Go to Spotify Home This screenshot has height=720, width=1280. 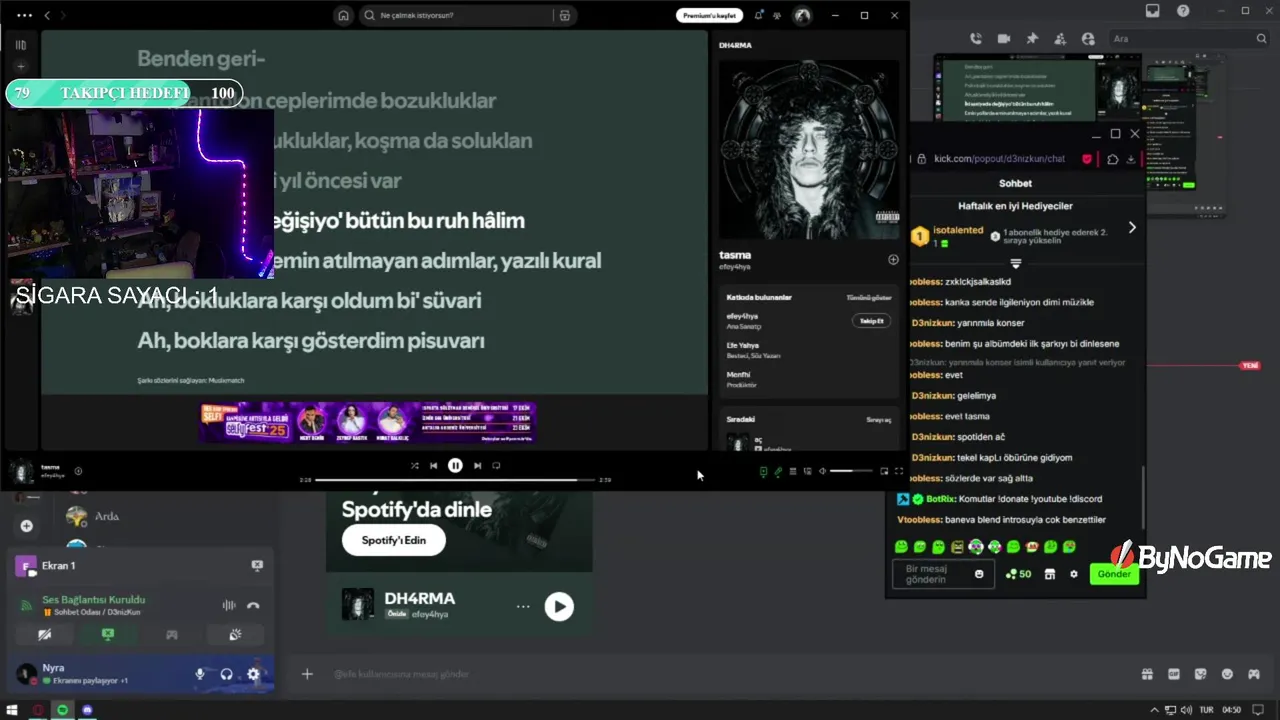click(343, 15)
